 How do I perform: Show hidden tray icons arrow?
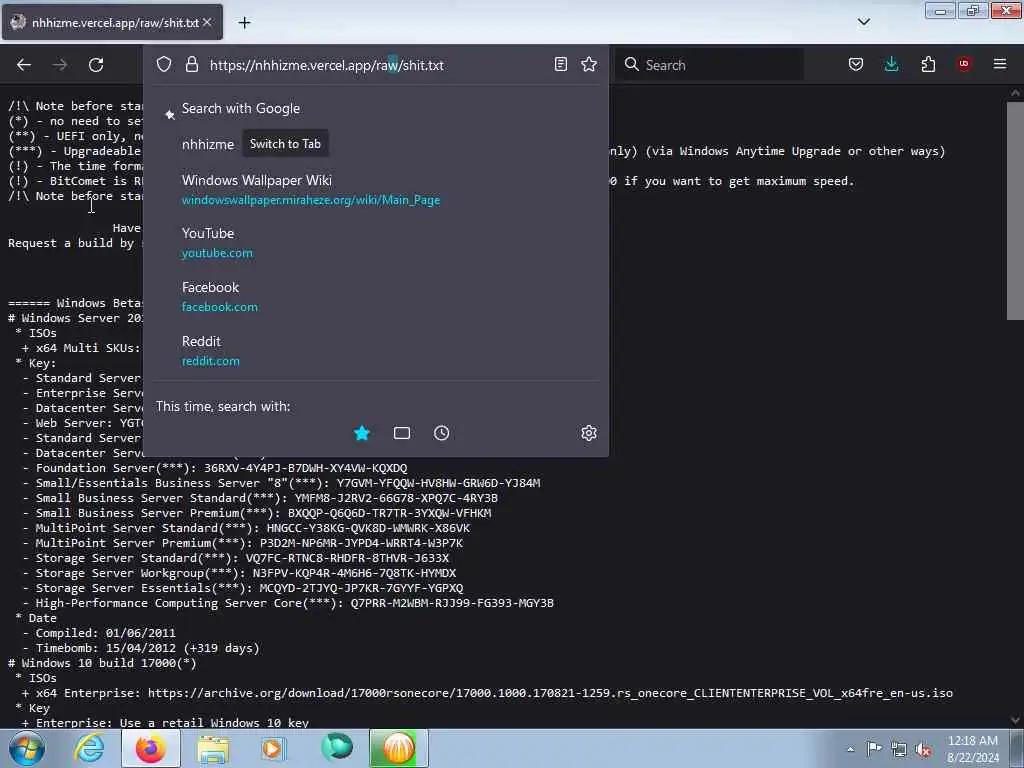point(850,750)
